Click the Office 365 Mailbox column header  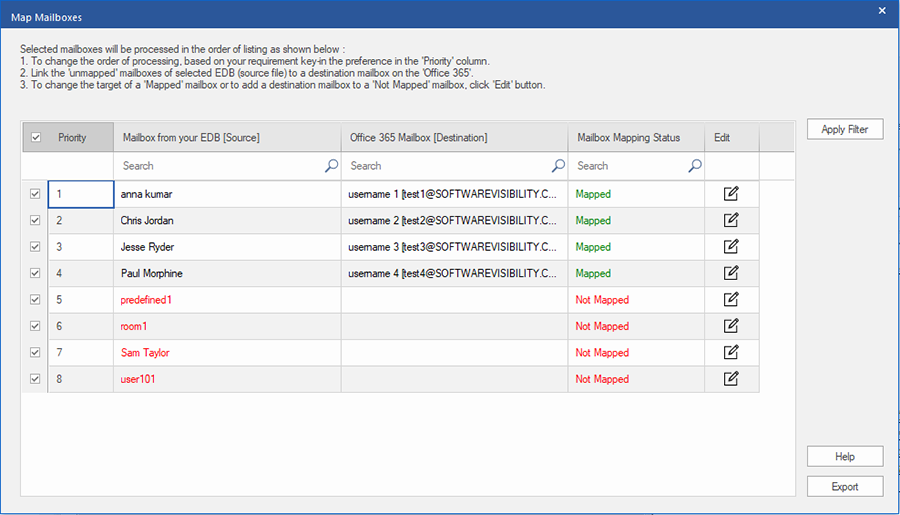(x=455, y=138)
